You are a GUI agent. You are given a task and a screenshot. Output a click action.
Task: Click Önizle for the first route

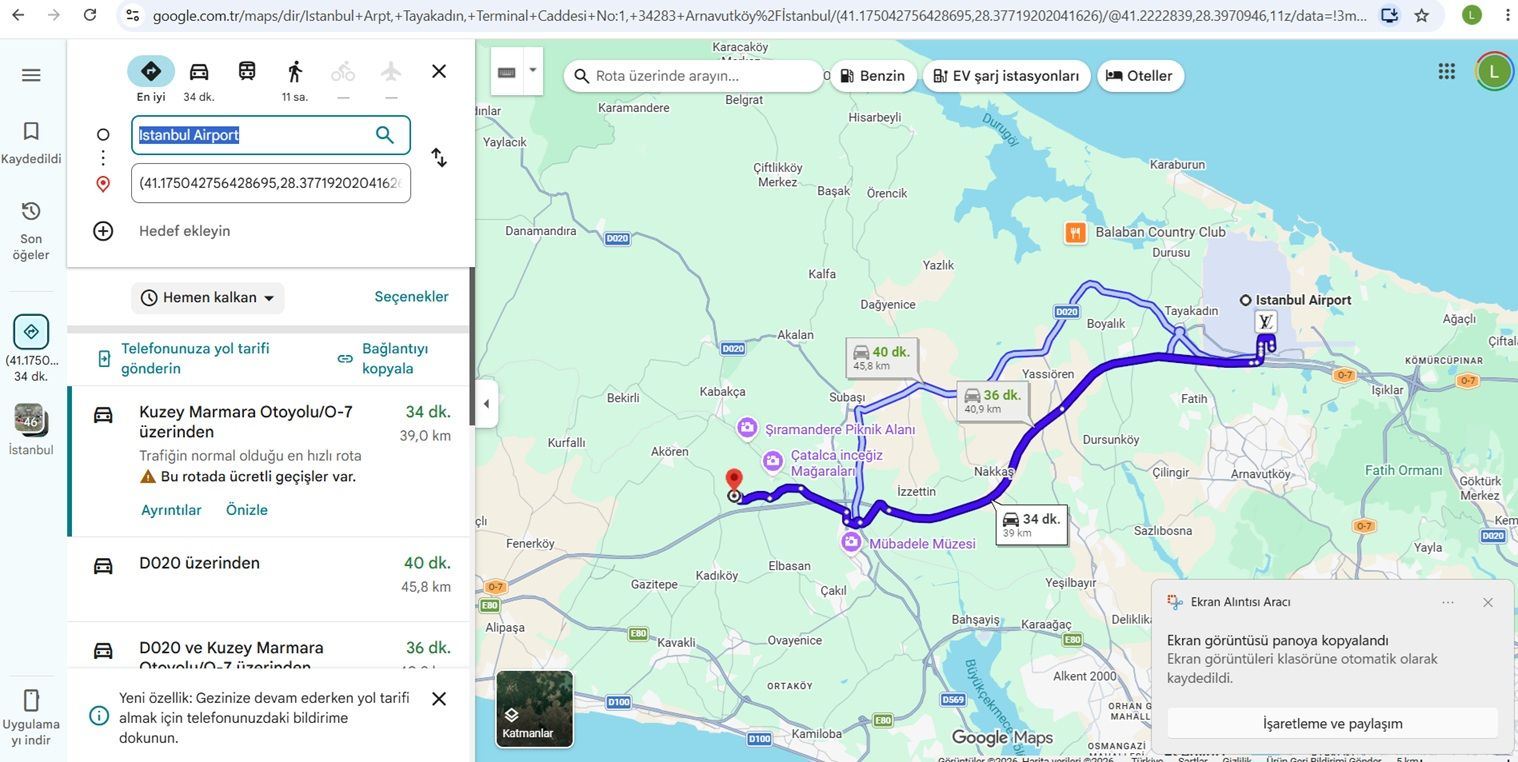(247, 510)
